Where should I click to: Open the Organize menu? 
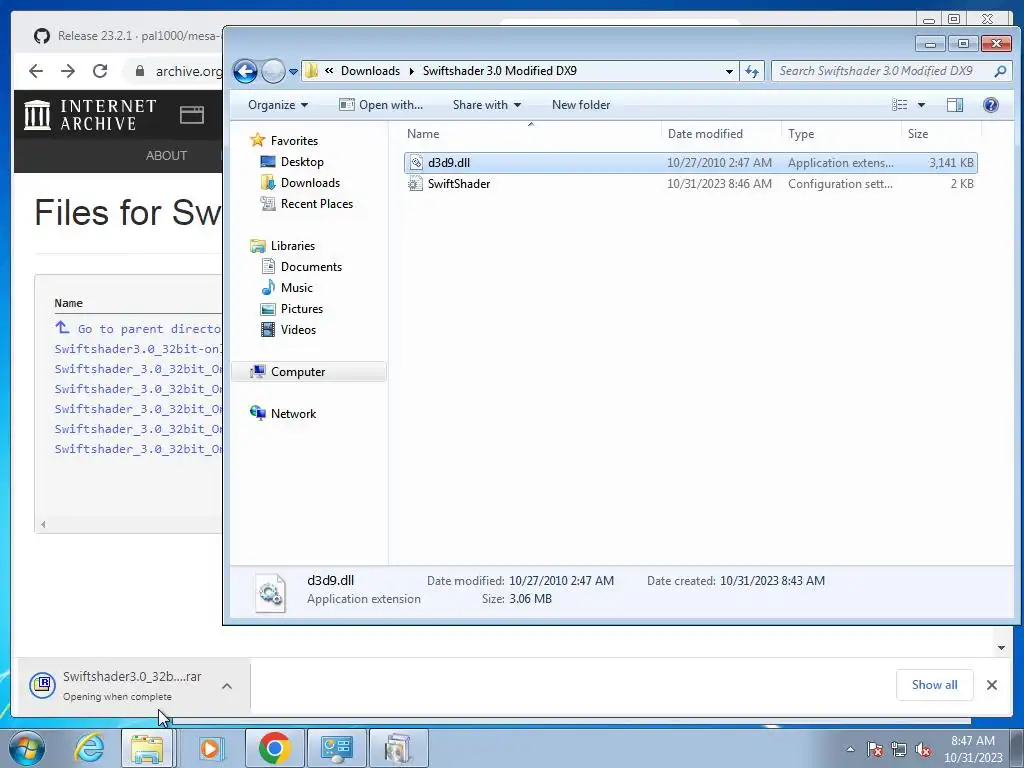pos(278,105)
